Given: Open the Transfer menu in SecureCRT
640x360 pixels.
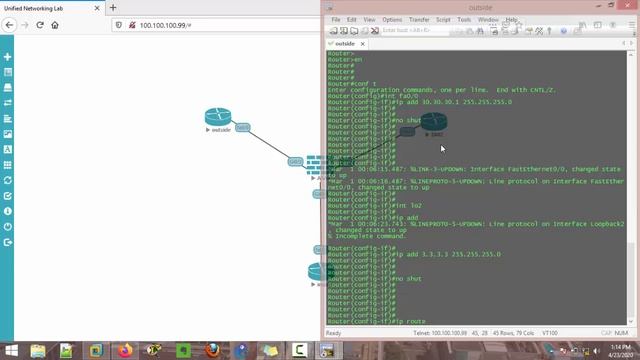Looking at the screenshot, I should 419,20.
